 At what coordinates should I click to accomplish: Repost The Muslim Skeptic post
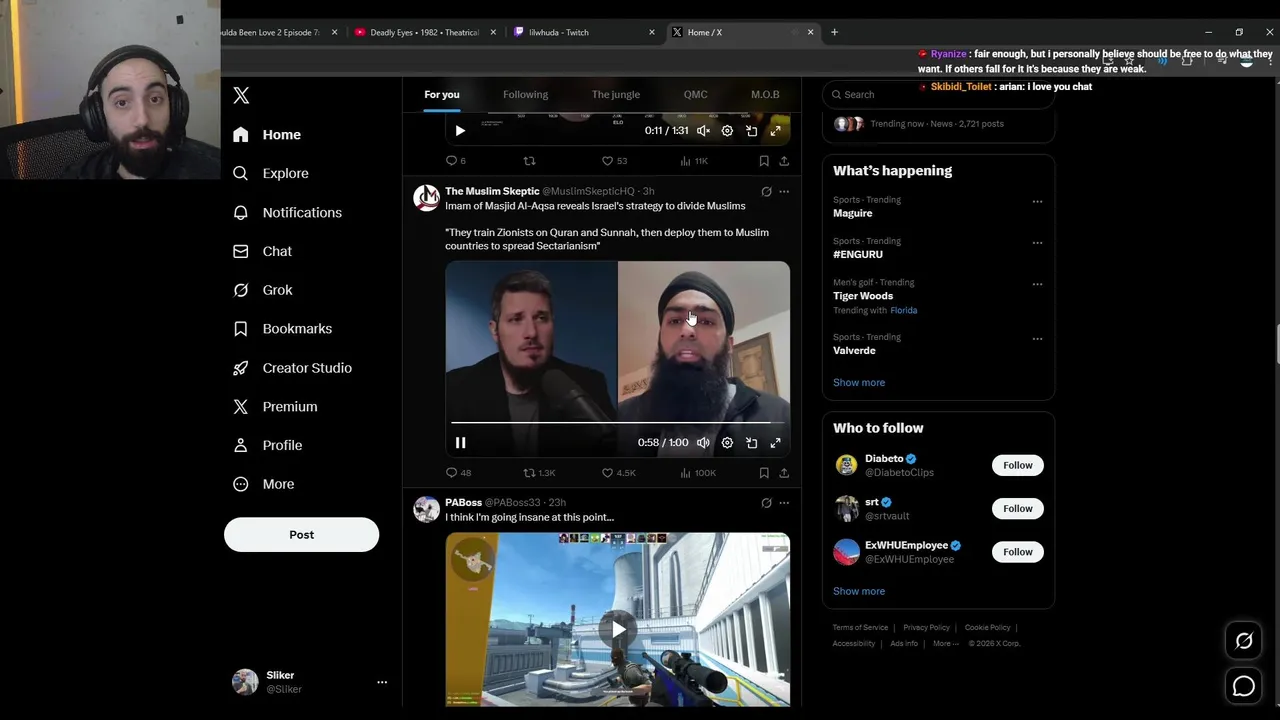539,472
